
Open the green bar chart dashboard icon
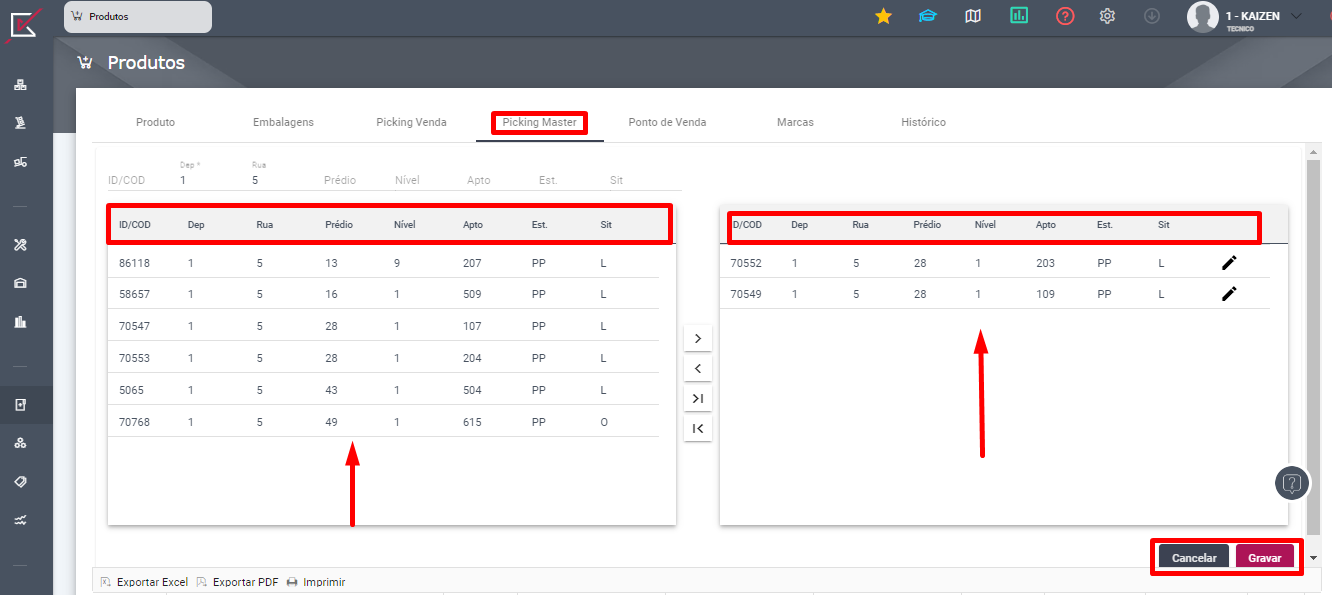click(1019, 16)
